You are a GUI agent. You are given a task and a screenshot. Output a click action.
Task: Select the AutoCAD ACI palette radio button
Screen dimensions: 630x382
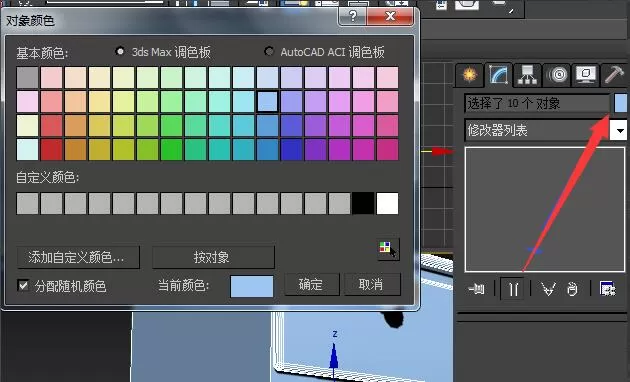[x=269, y=51]
